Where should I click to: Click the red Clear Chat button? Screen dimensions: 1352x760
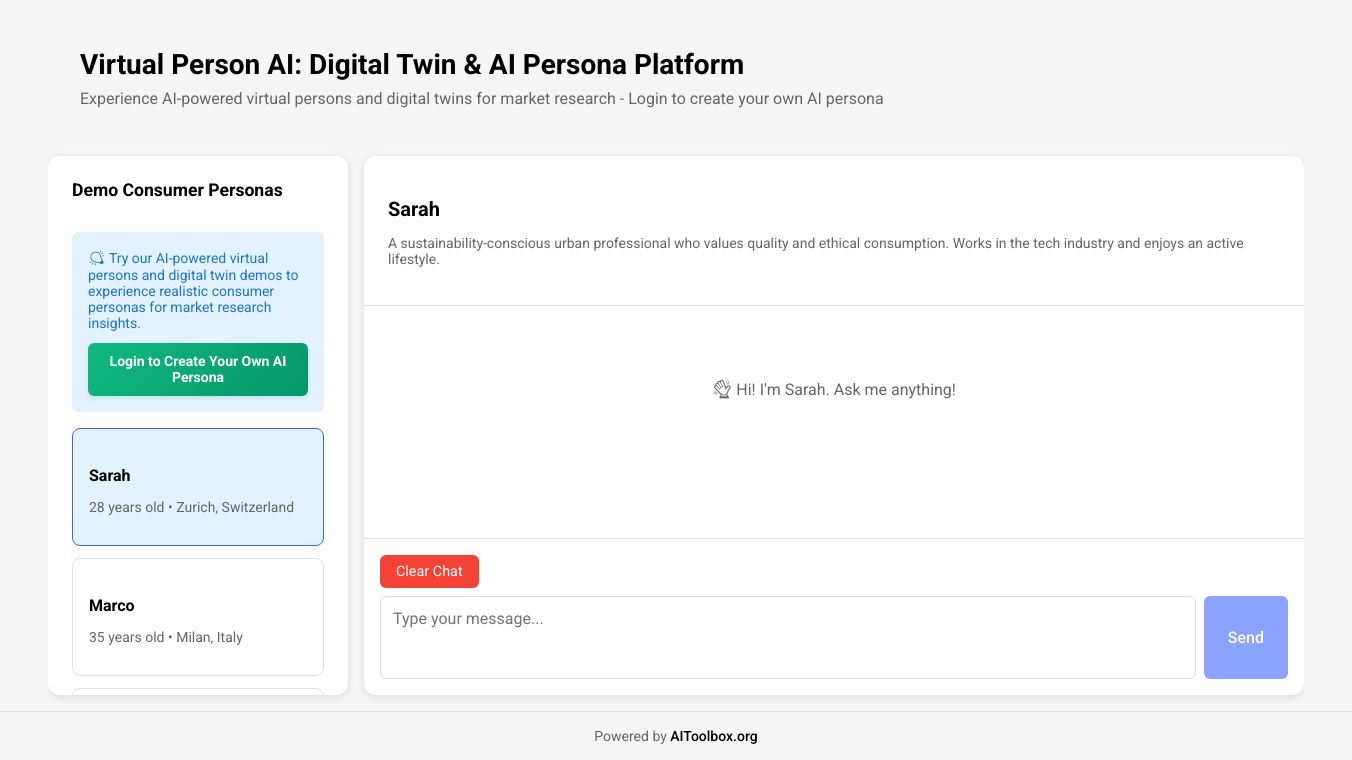(429, 571)
